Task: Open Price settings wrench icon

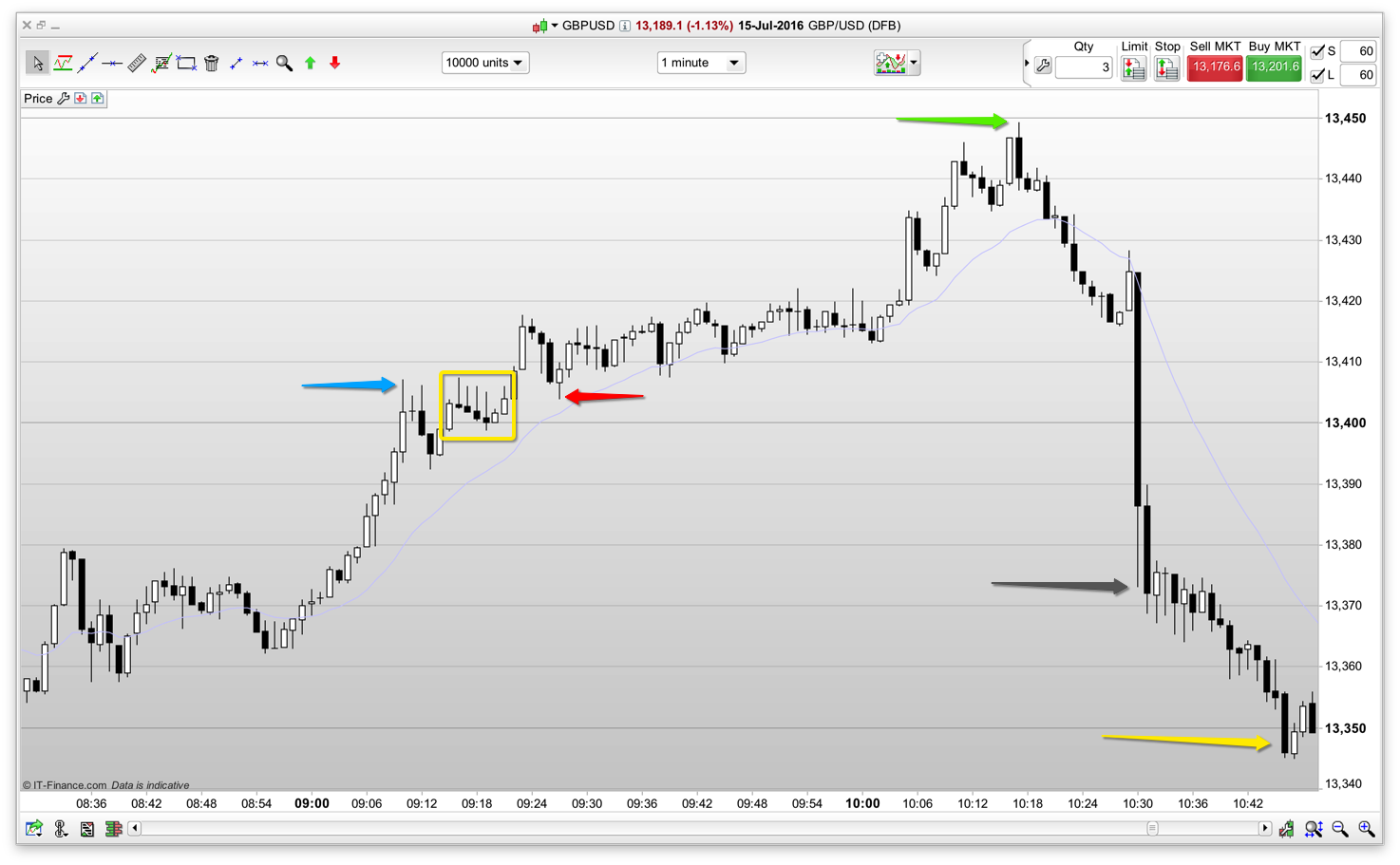Action: coord(64,99)
